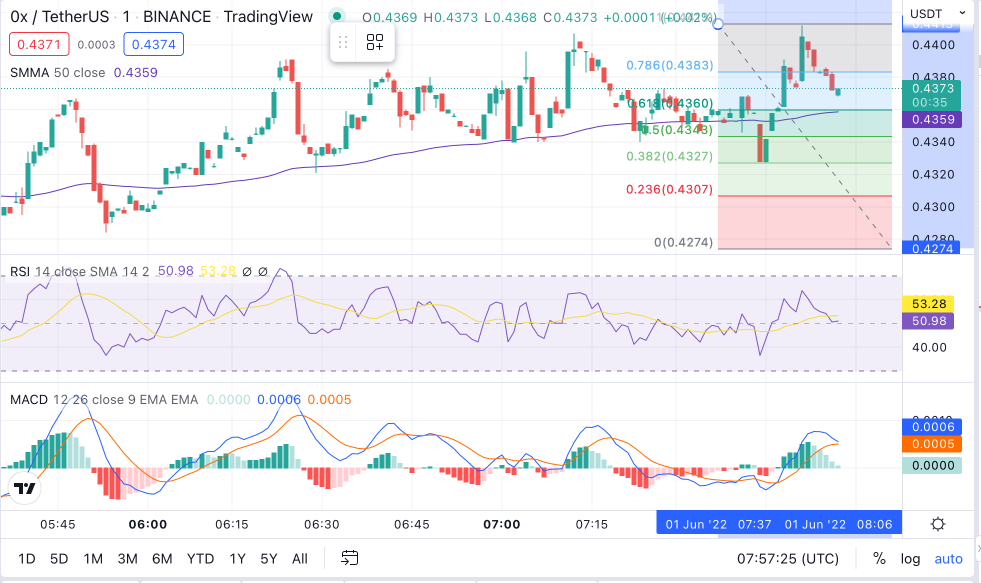Click the 0.4340 price scale value
This screenshot has height=583, width=981.
pyautogui.click(x=933, y=142)
